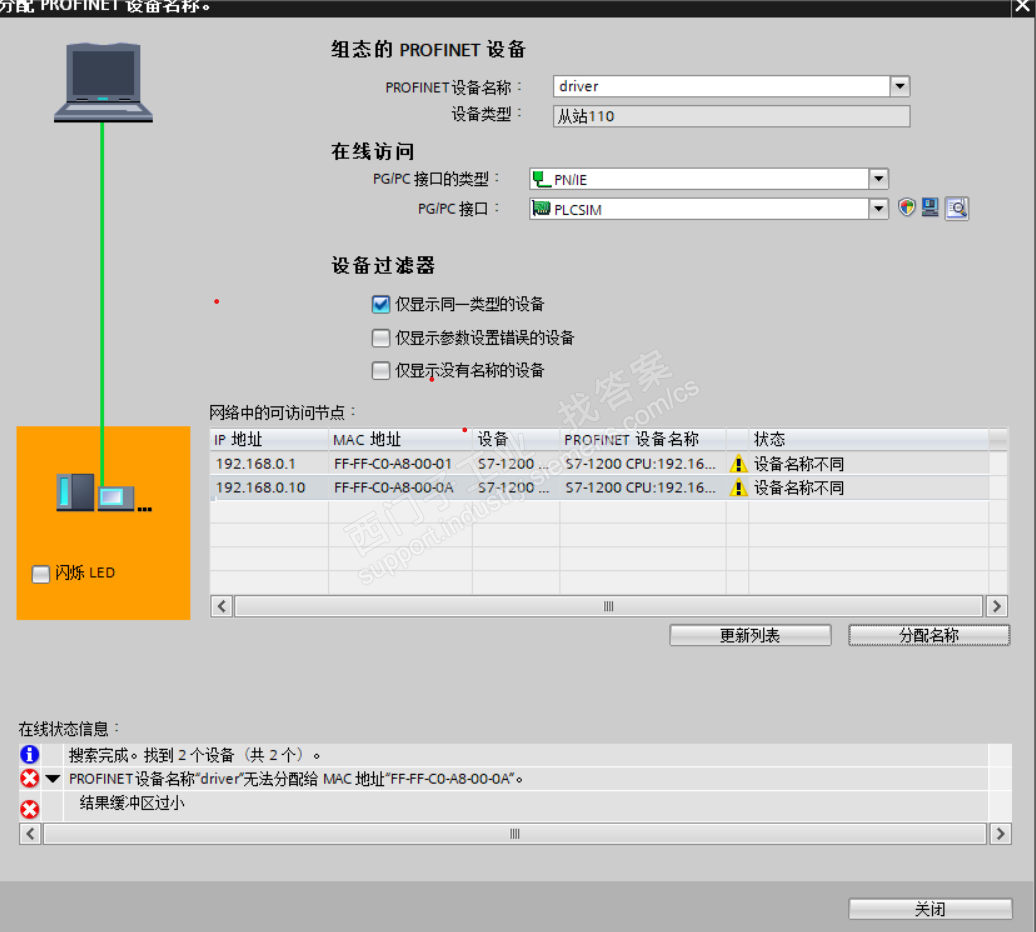Click 分配名称 button
The width and height of the screenshot is (1036, 932).
929,635
